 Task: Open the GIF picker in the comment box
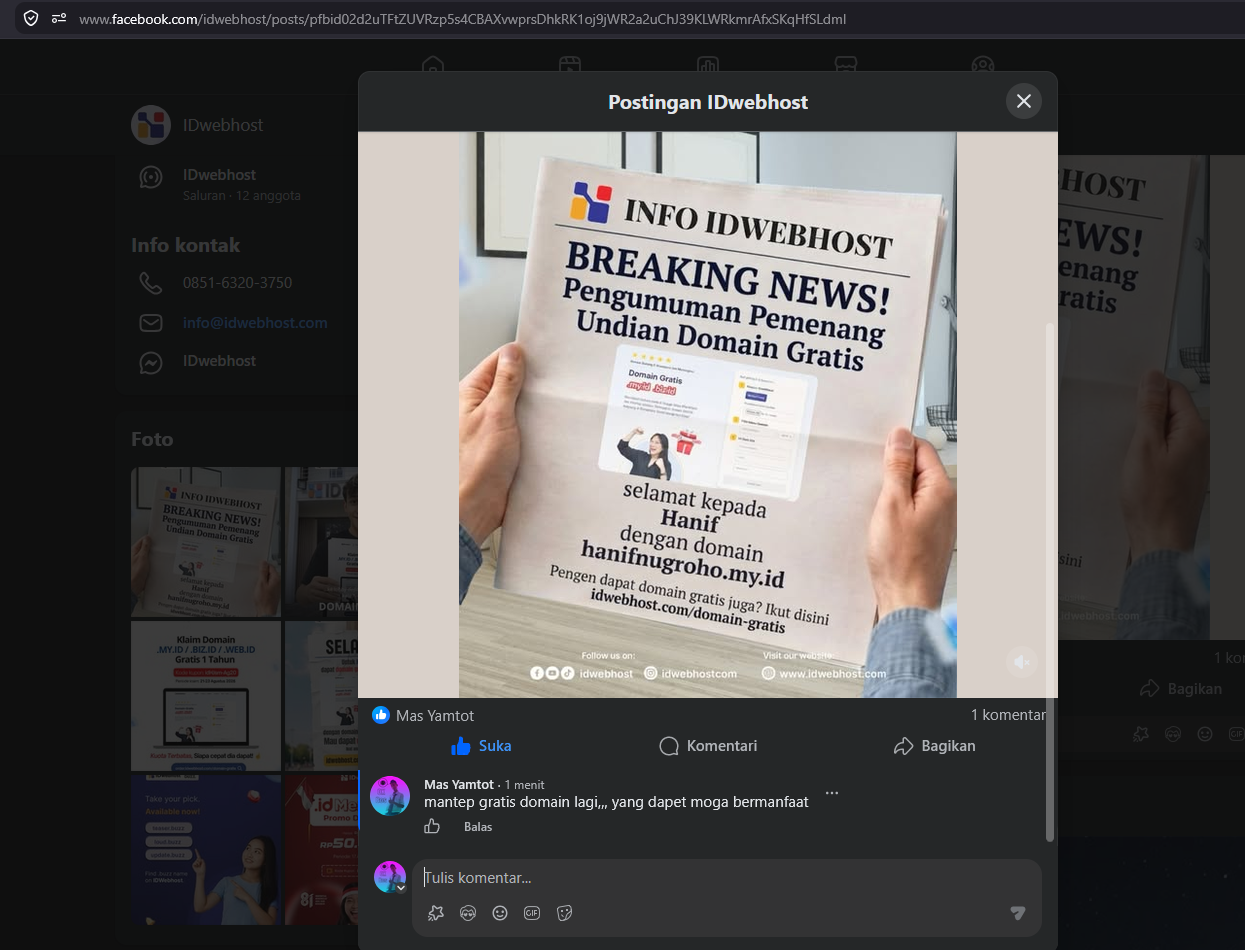point(532,913)
